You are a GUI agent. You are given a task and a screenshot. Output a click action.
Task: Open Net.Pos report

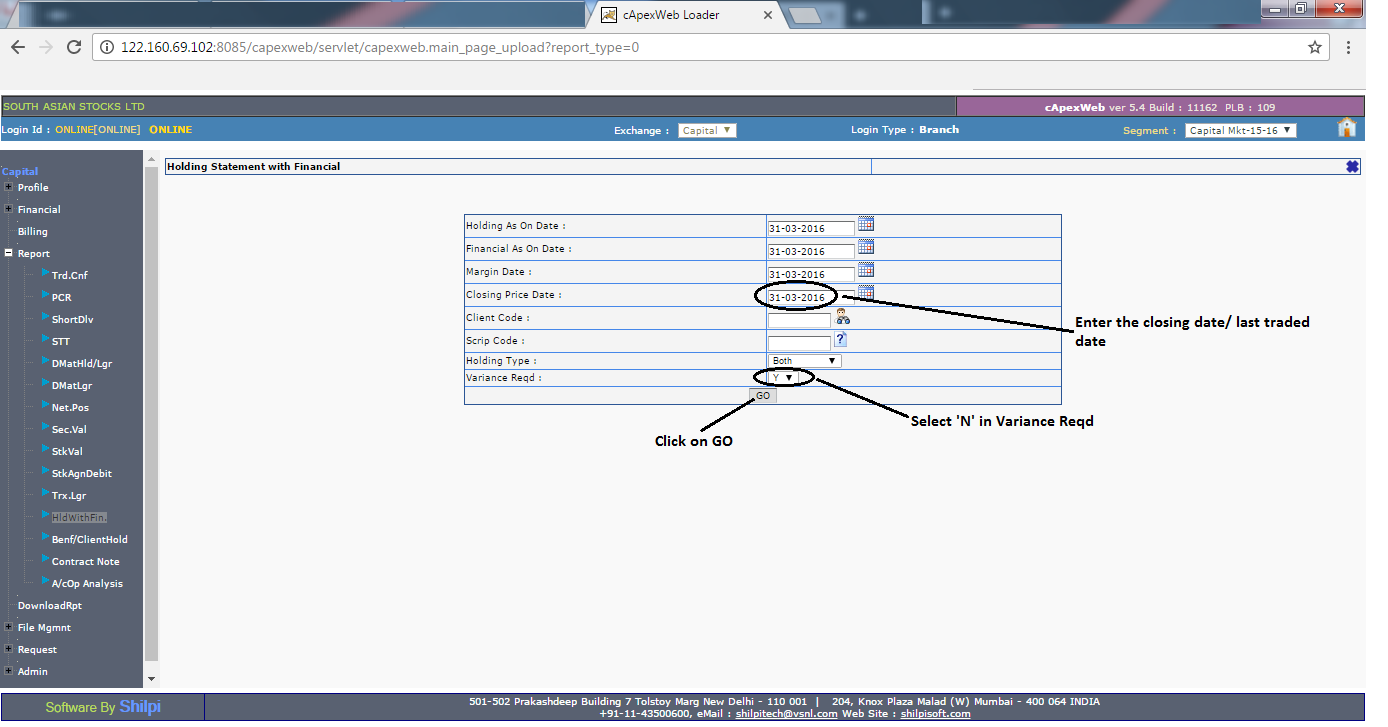click(x=70, y=407)
